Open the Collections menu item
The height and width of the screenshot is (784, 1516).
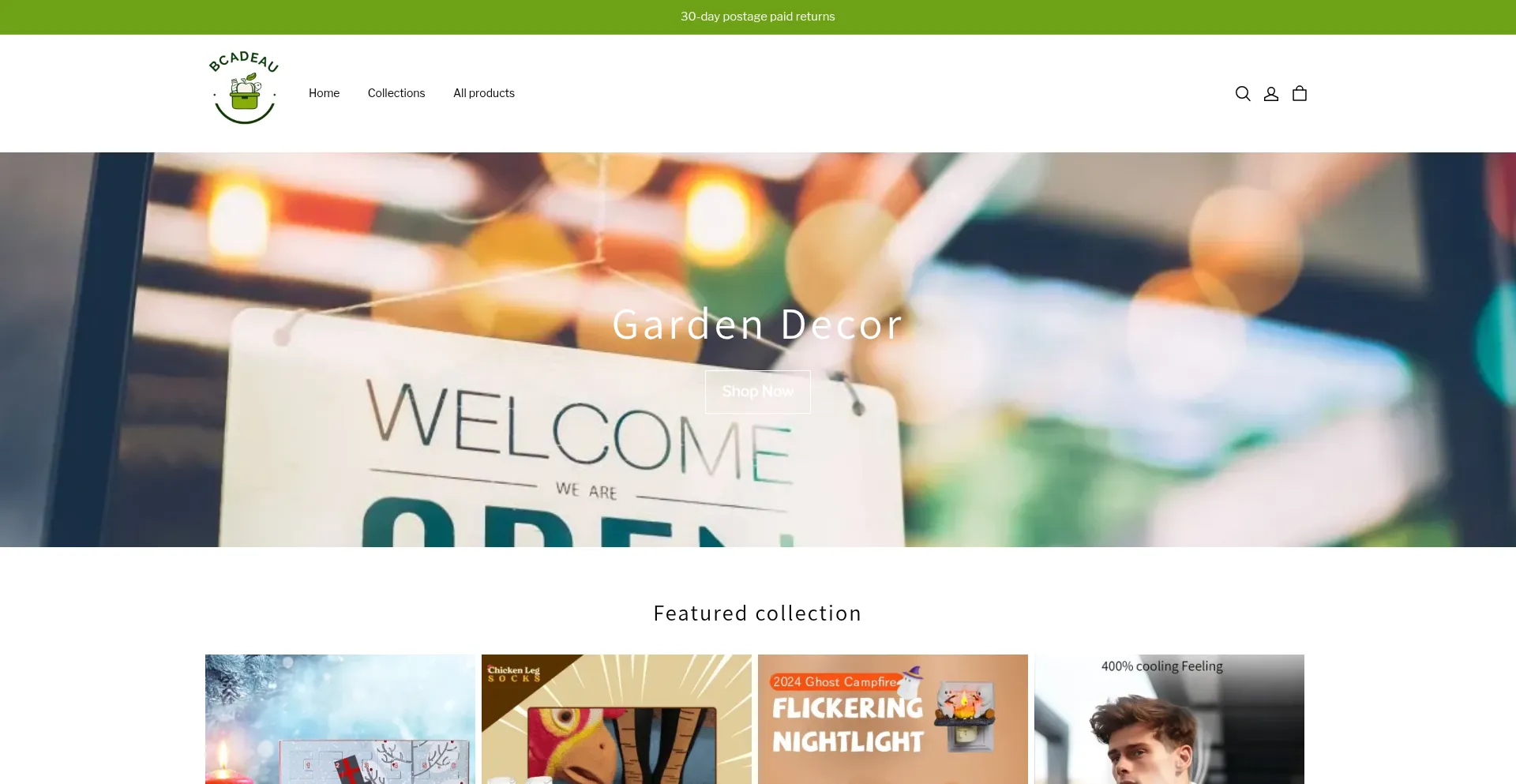[396, 93]
